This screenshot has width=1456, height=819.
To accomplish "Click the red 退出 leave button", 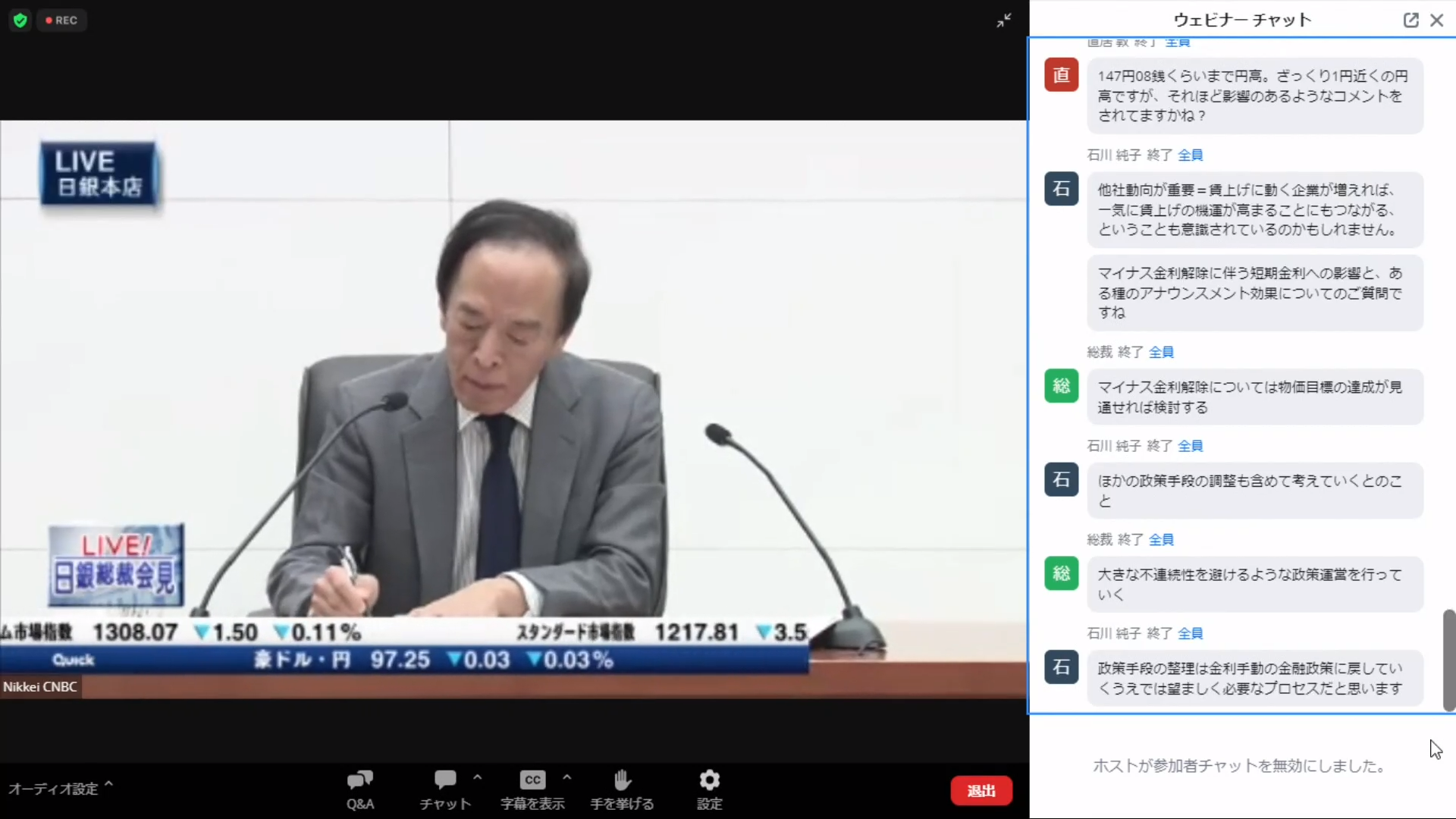I will point(981,791).
